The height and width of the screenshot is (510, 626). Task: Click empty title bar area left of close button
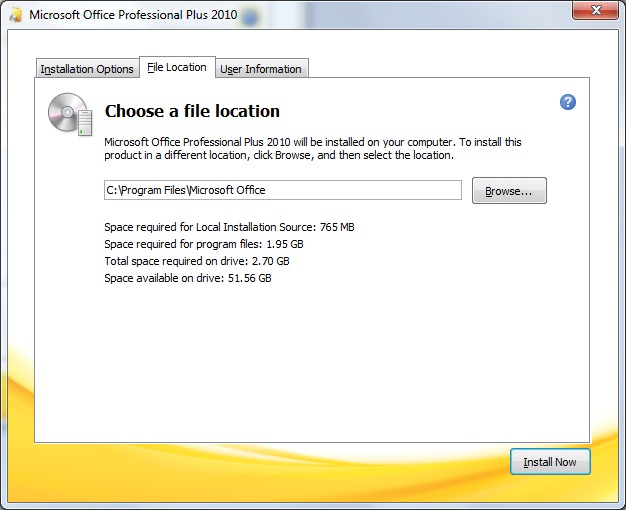419,14
